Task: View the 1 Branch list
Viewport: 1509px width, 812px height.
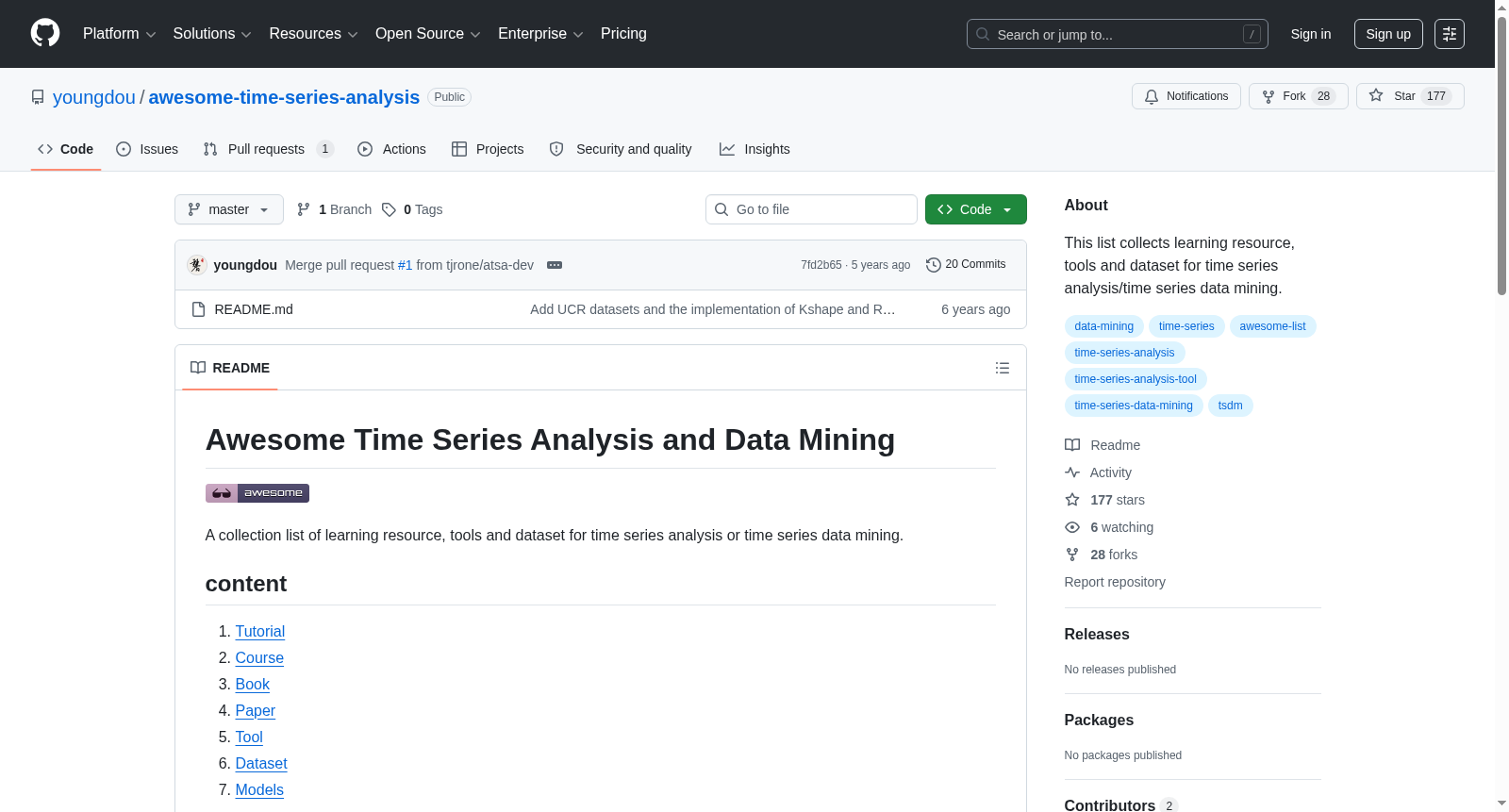Action: (334, 209)
